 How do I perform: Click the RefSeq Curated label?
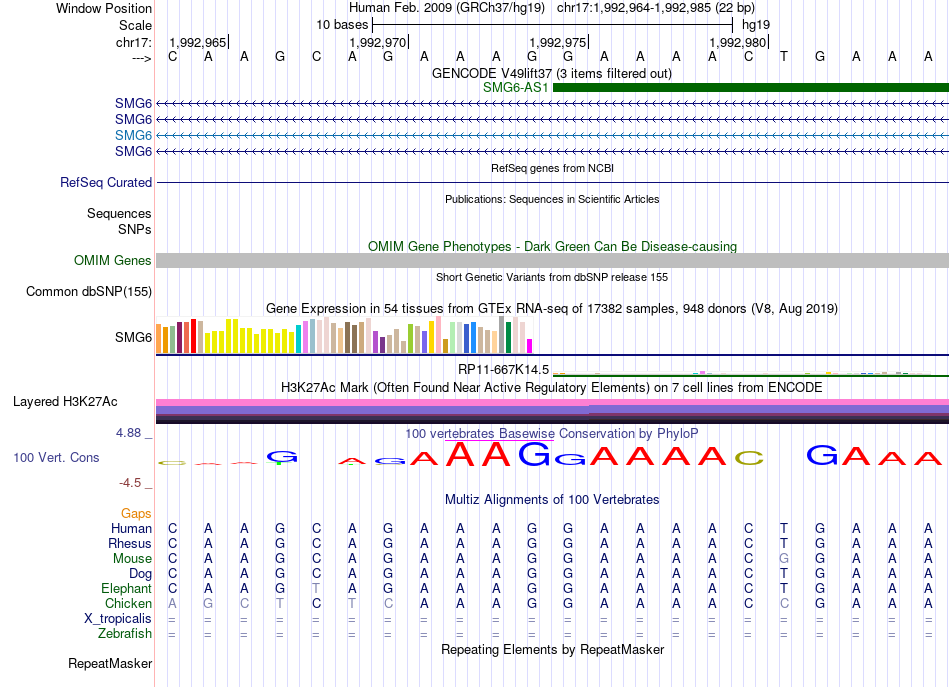tap(106, 182)
